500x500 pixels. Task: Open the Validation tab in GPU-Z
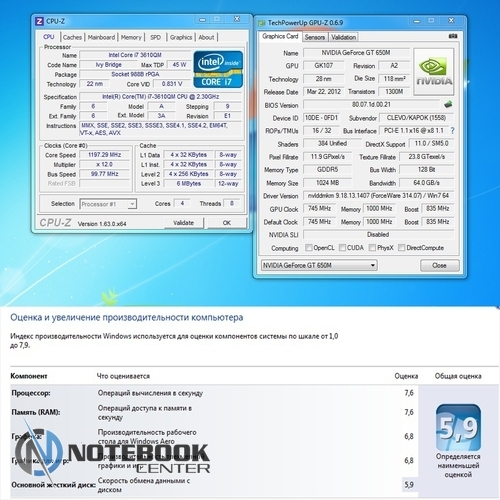[x=344, y=37]
